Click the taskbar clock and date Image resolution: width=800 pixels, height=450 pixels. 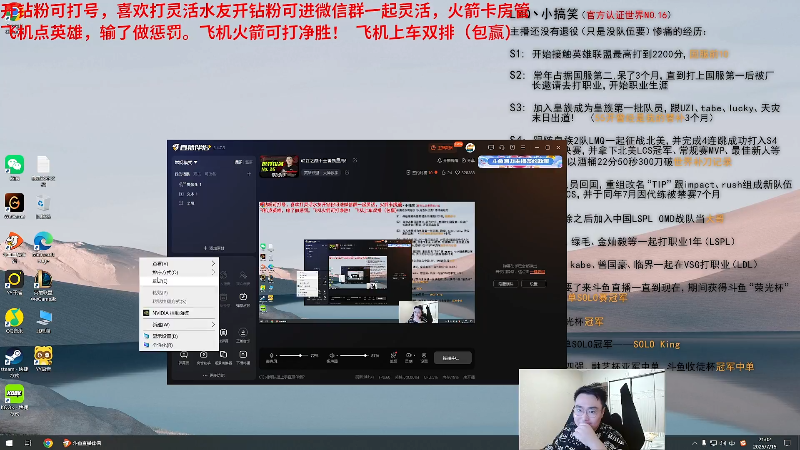point(765,443)
